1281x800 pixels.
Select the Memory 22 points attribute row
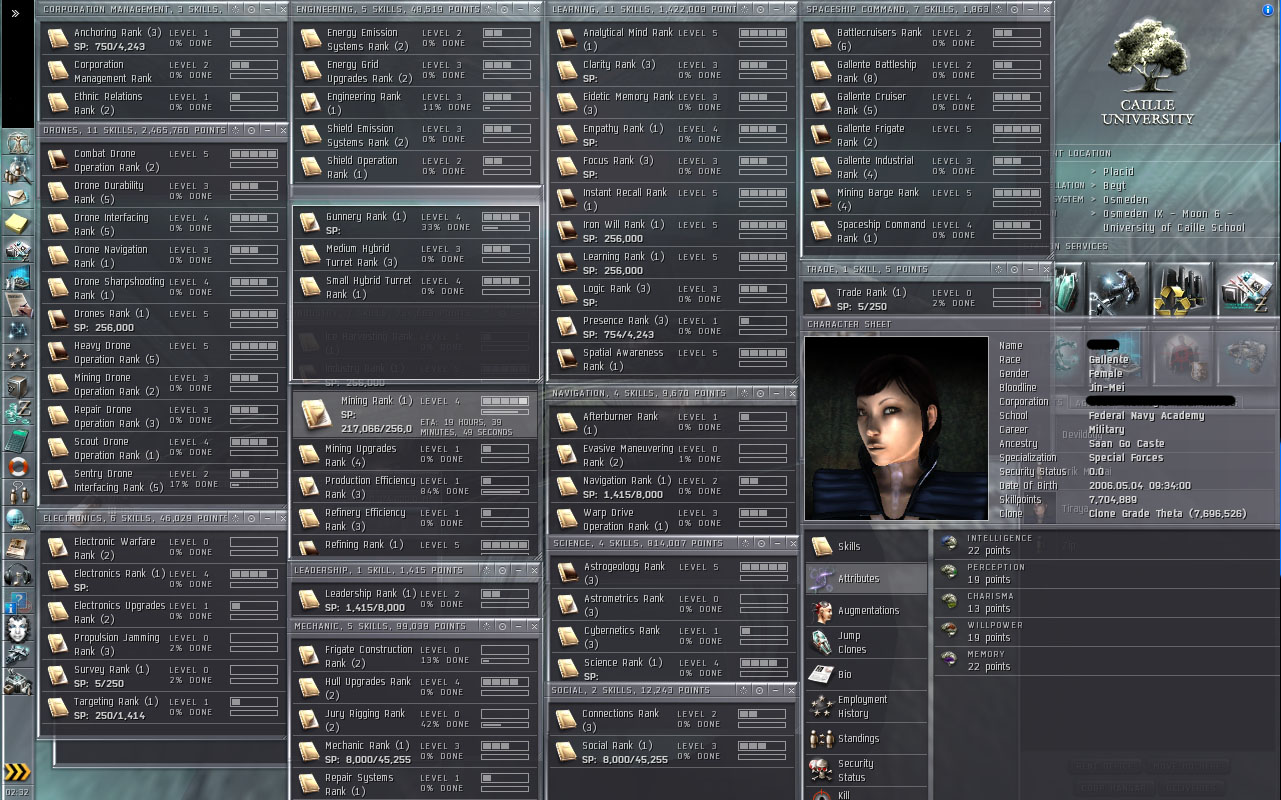click(x=1107, y=660)
